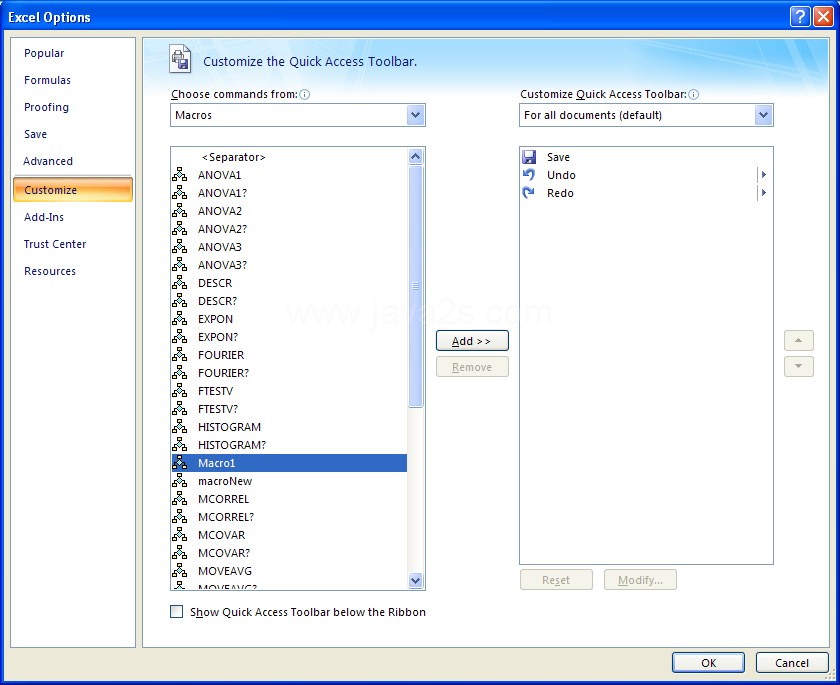The image size is (840, 685).
Task: Click the help question mark button
Action: click(800, 17)
